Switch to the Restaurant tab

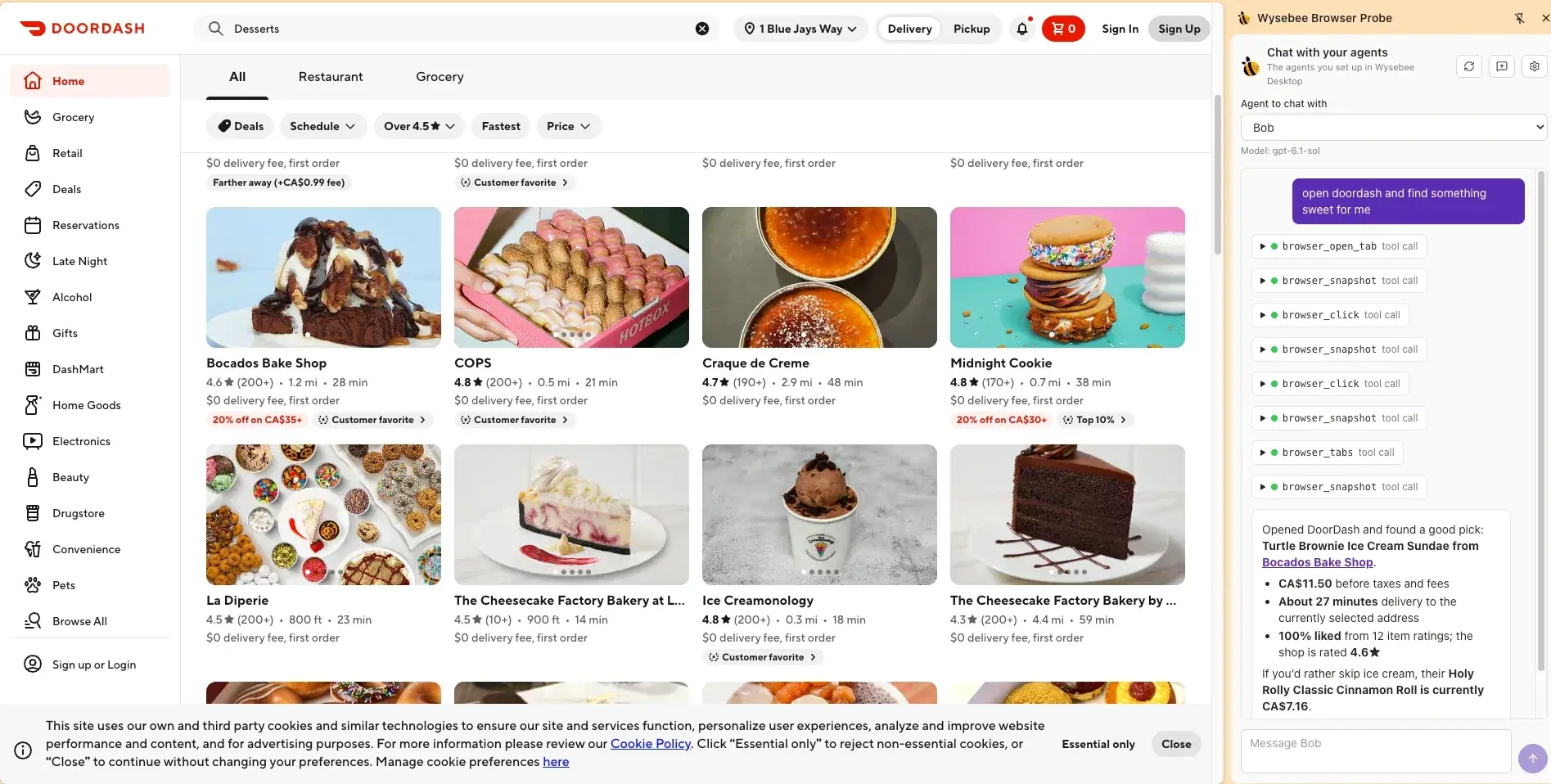[331, 77]
